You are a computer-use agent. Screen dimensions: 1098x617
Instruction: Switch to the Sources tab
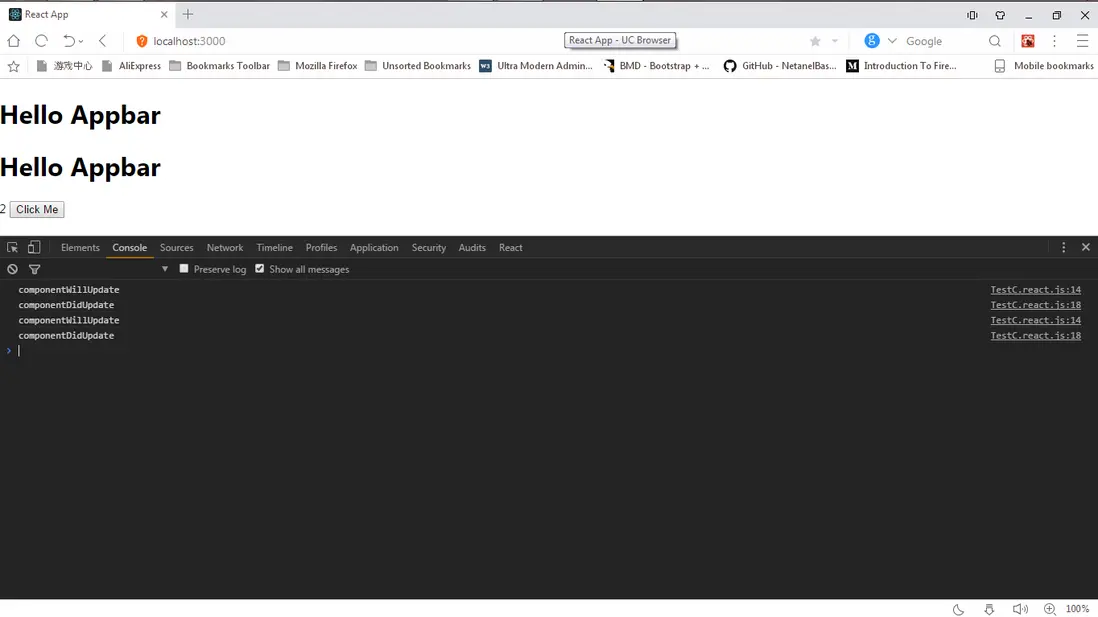pos(176,247)
